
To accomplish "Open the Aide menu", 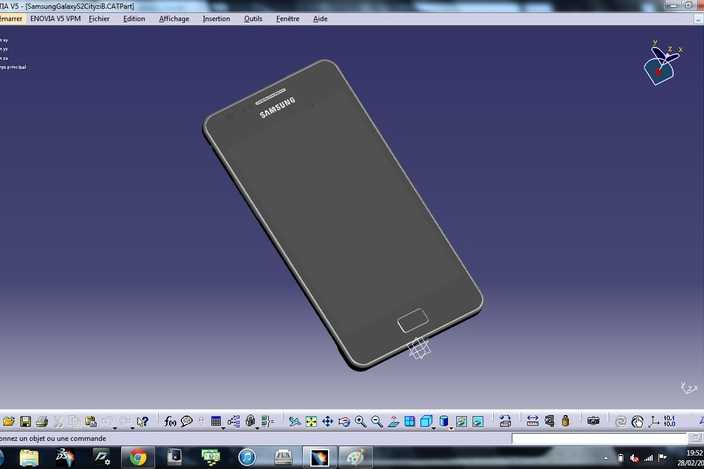I will (320, 19).
